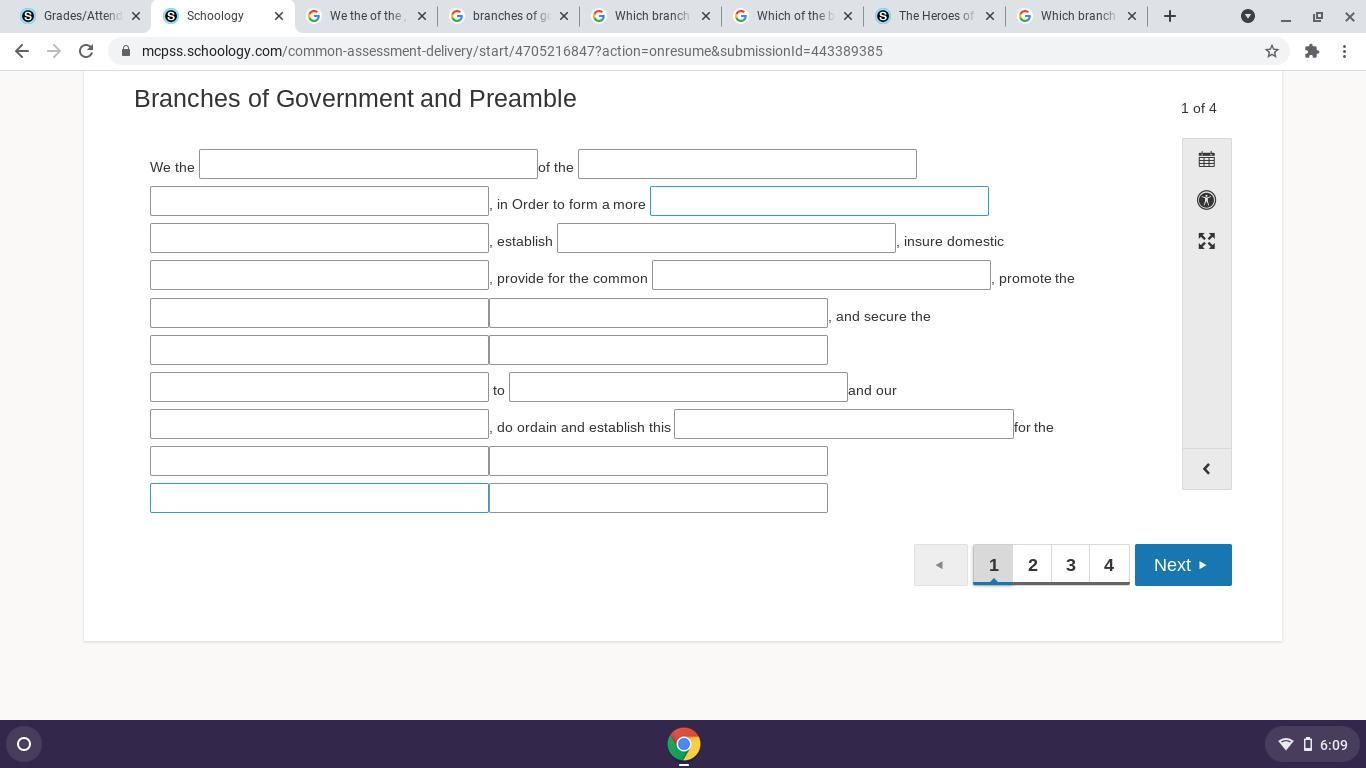
Task: Select the blank after 'establish'
Action: click(726, 238)
